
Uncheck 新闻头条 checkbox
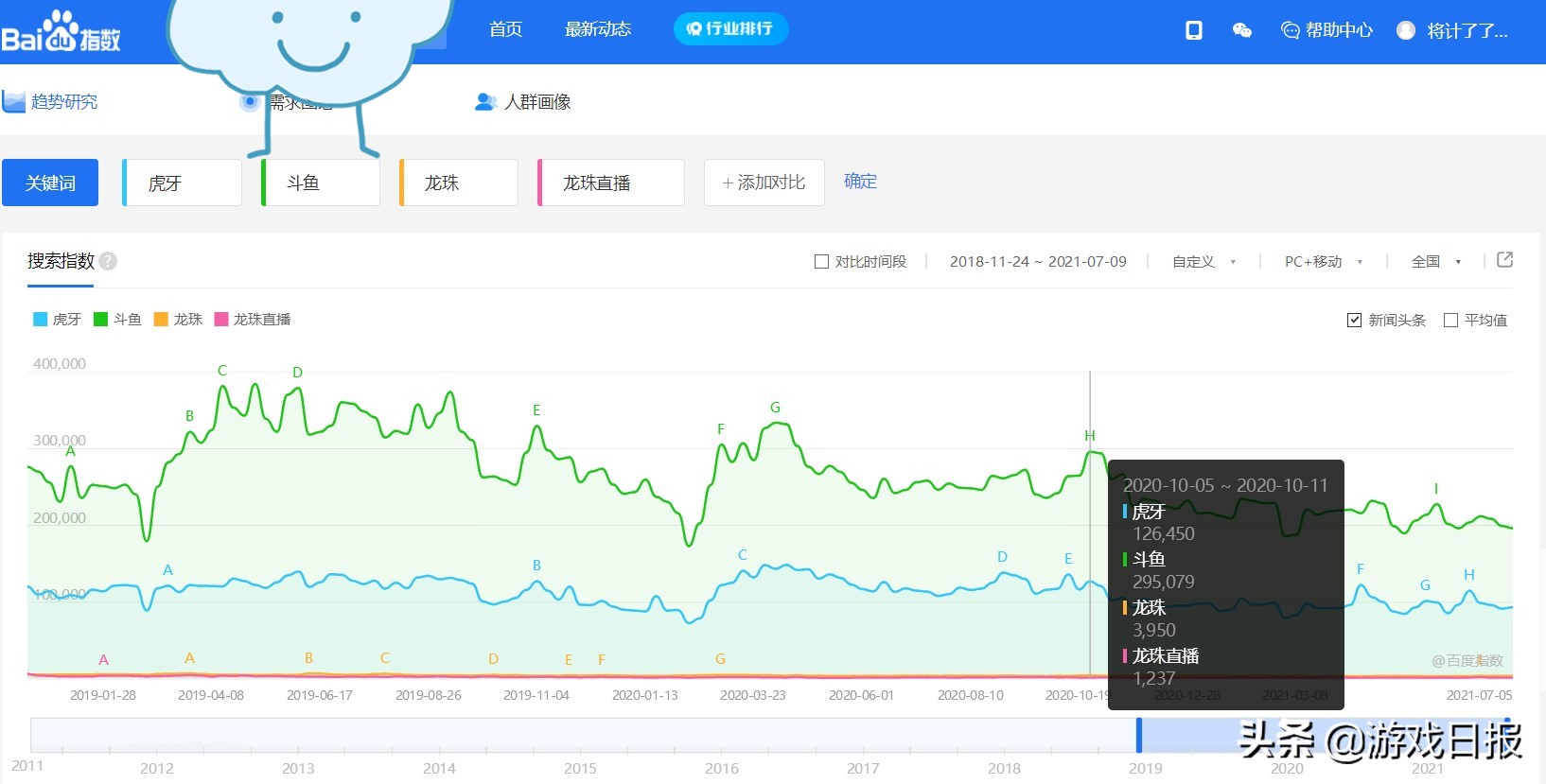pyautogui.click(x=1354, y=320)
